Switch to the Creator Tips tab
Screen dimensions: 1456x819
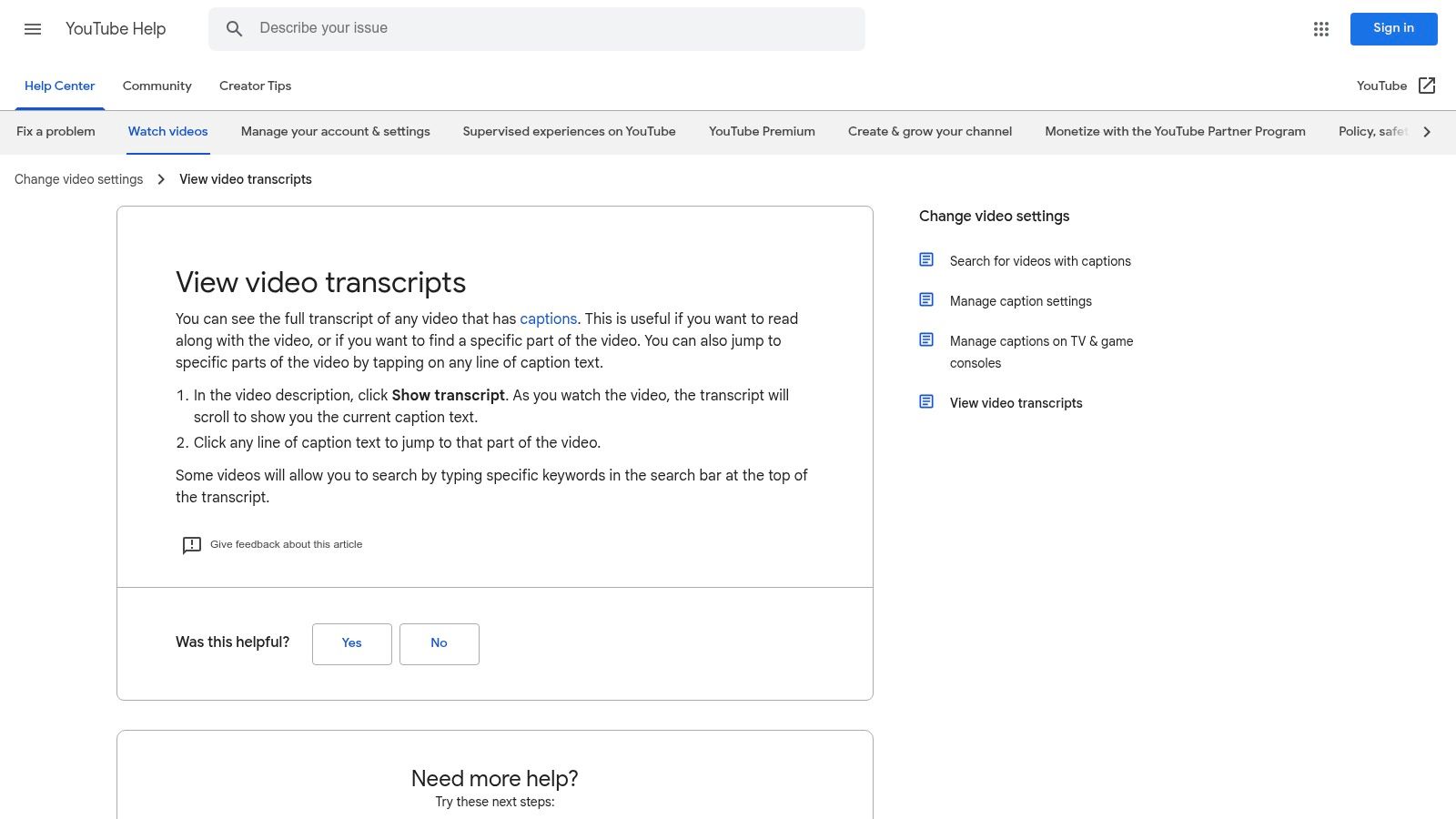(x=255, y=86)
